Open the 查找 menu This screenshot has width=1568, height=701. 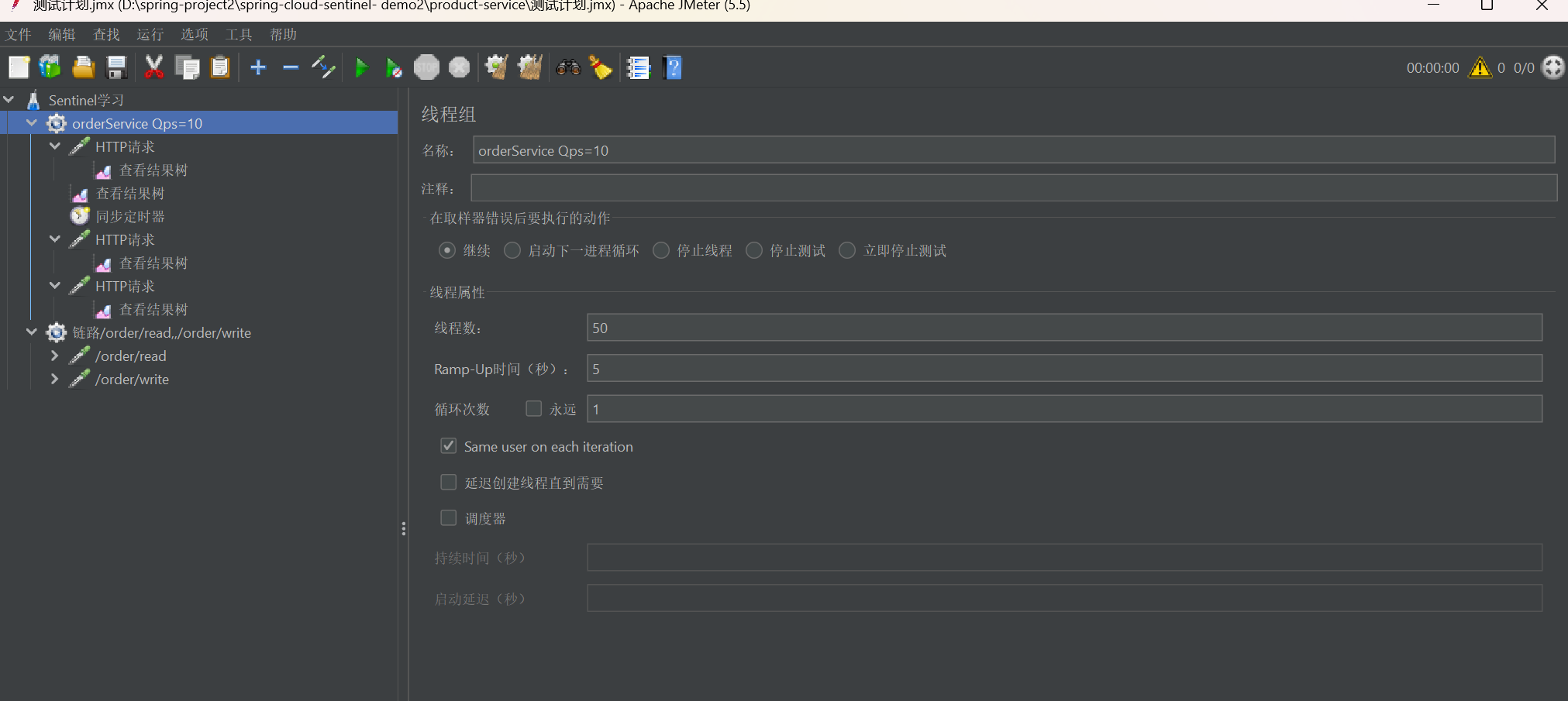106,34
